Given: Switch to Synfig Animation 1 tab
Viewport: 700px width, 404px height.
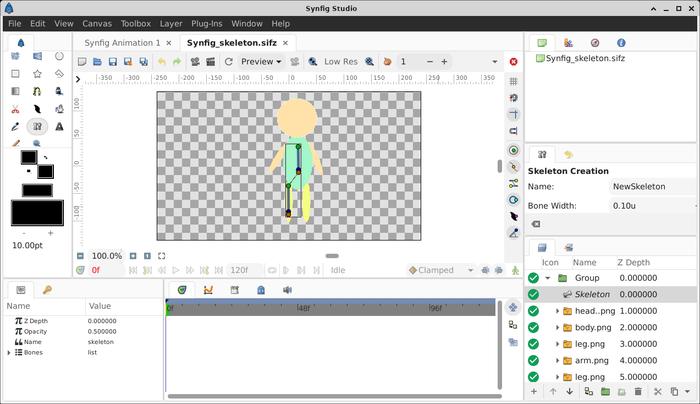Looking at the screenshot, I should 122,43.
